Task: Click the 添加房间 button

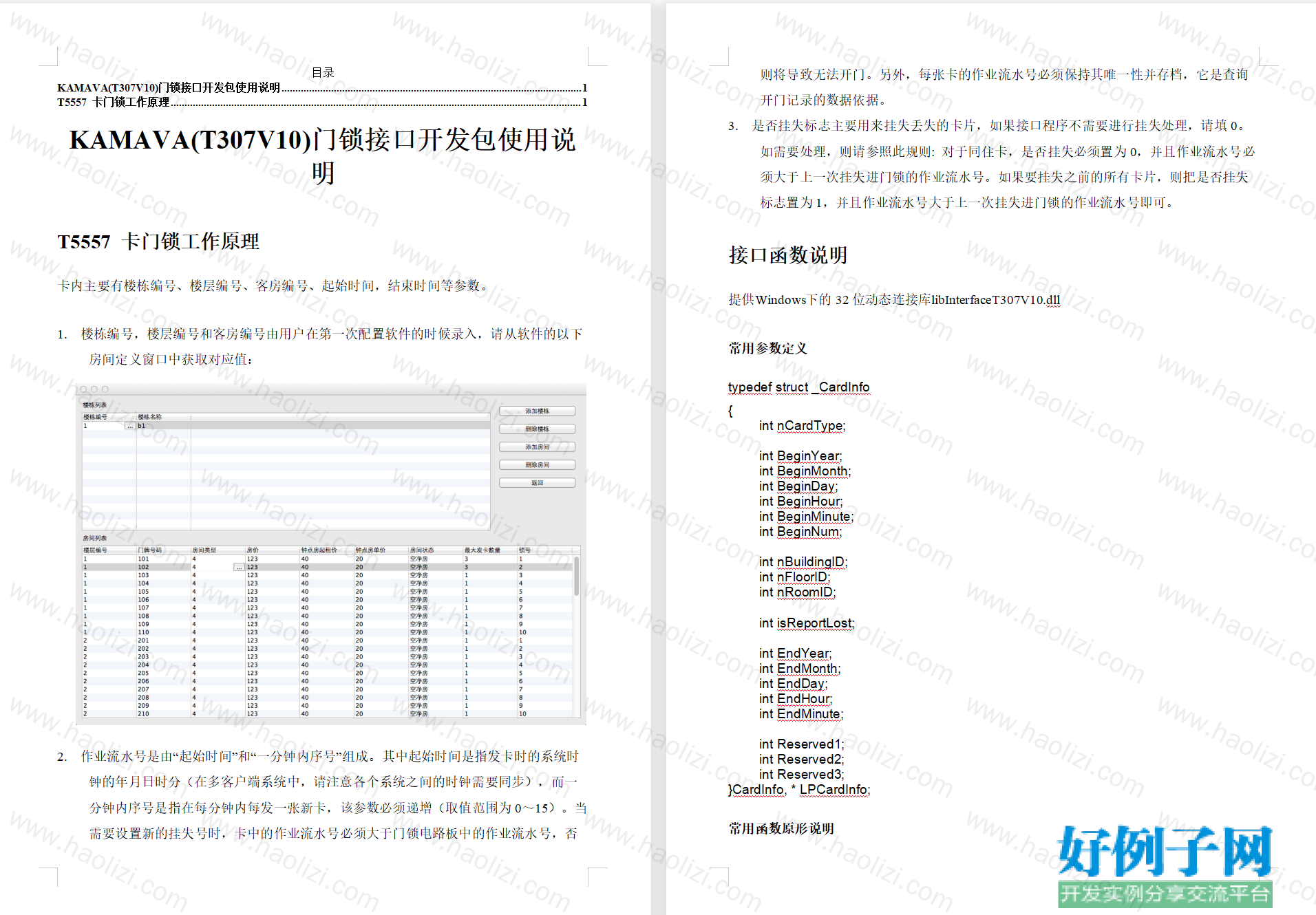Action: tap(537, 446)
